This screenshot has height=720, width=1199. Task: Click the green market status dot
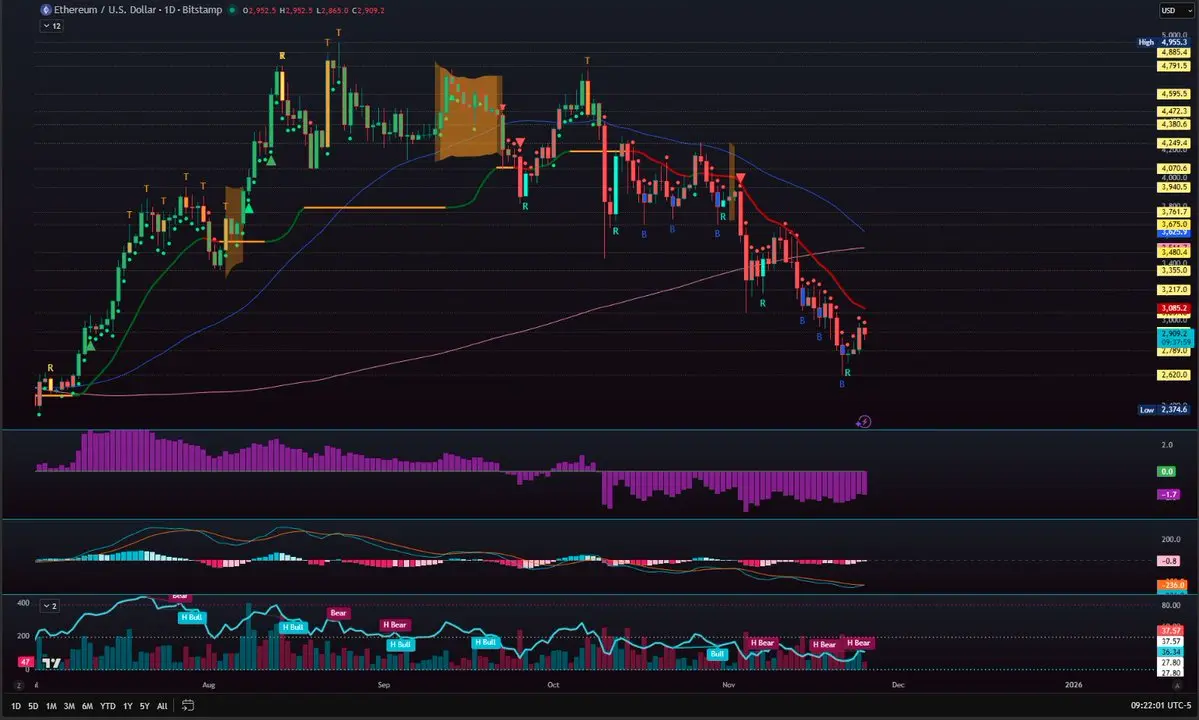click(232, 10)
